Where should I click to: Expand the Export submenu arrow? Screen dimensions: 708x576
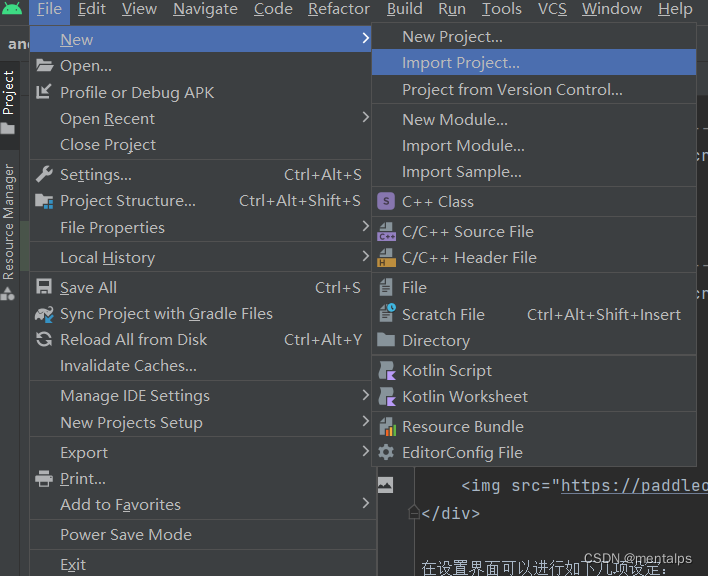tap(366, 451)
